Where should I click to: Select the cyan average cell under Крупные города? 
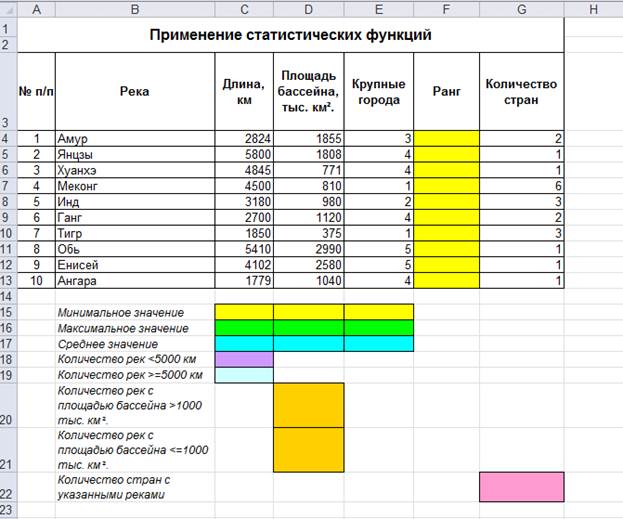coord(379,344)
